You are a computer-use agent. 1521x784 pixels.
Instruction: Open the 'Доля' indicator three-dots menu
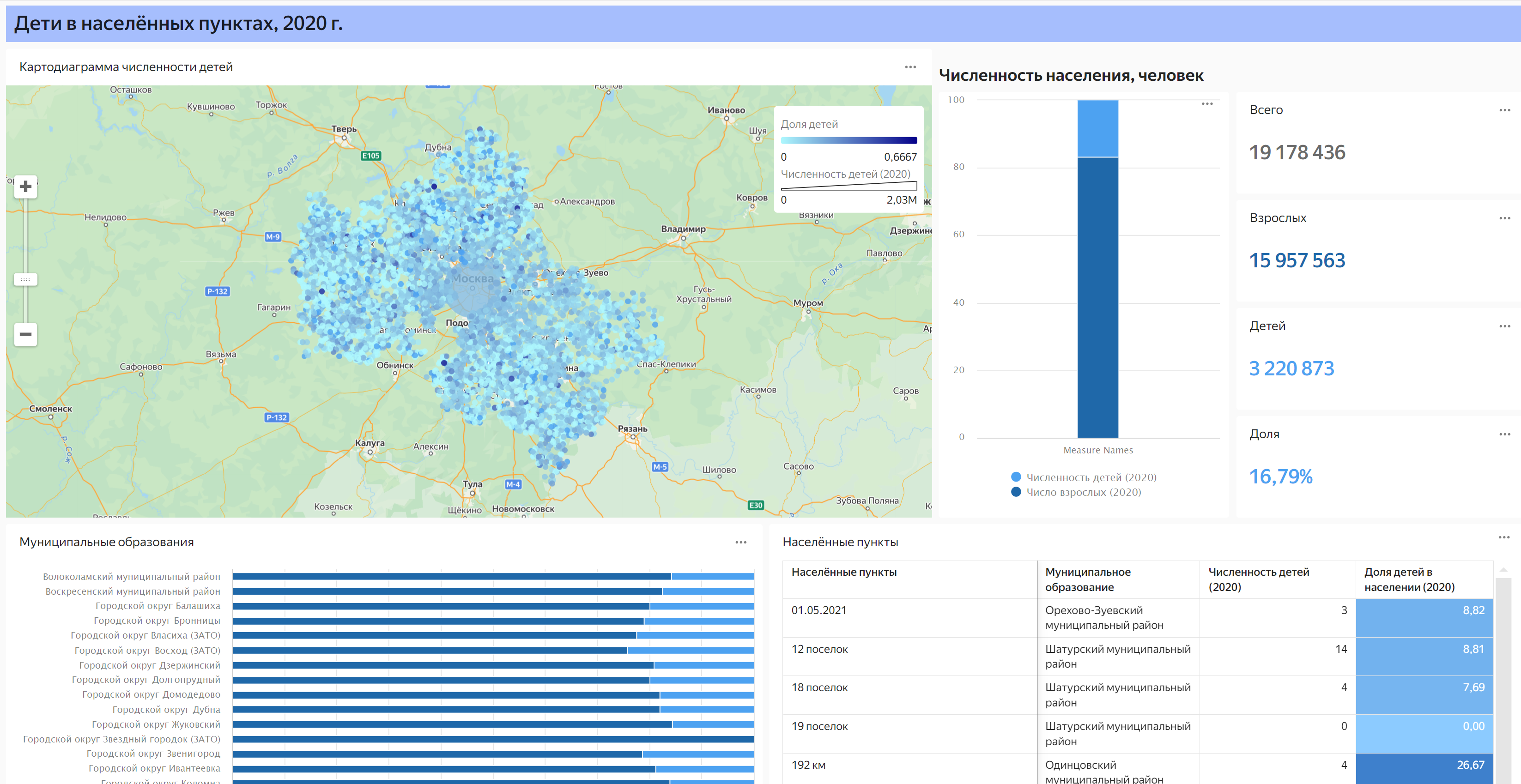coord(1504,434)
